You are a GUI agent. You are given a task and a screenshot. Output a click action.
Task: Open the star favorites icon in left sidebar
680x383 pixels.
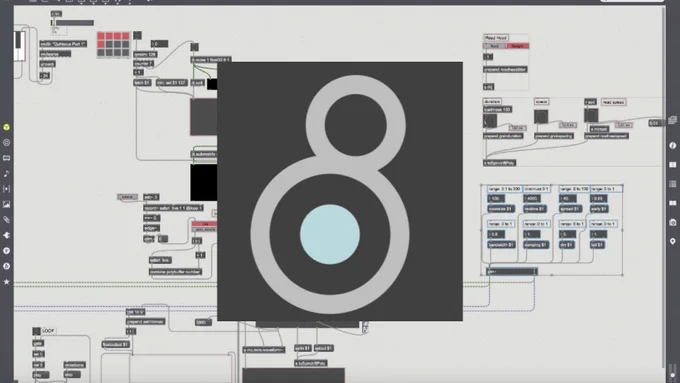coord(7,282)
